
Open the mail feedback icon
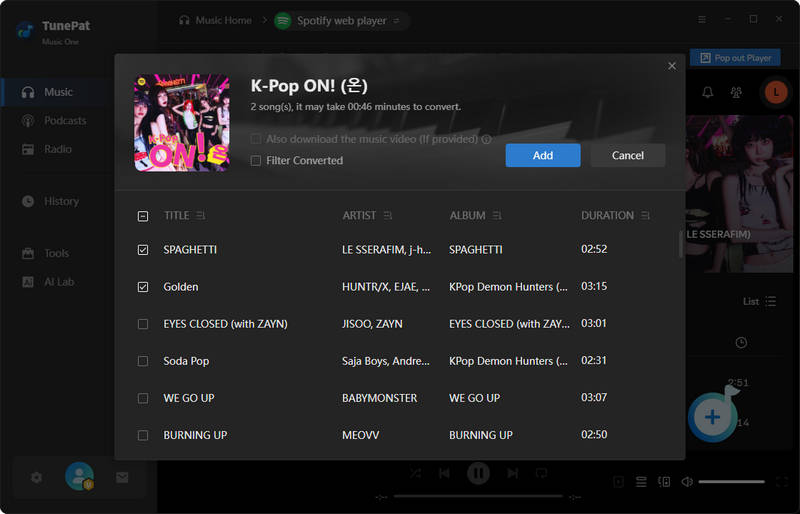tap(122, 478)
